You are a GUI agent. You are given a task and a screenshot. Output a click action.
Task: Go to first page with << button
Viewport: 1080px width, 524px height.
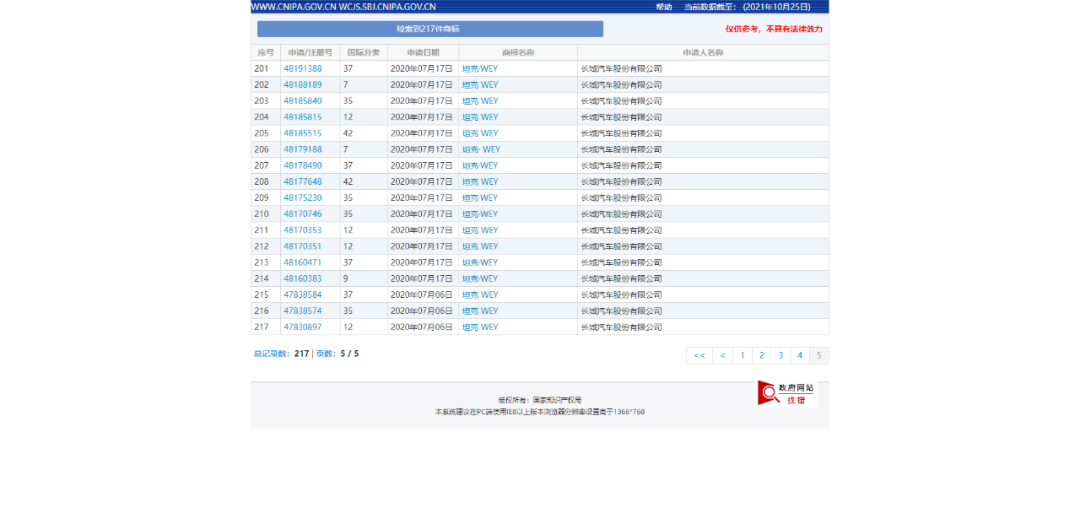pos(699,355)
